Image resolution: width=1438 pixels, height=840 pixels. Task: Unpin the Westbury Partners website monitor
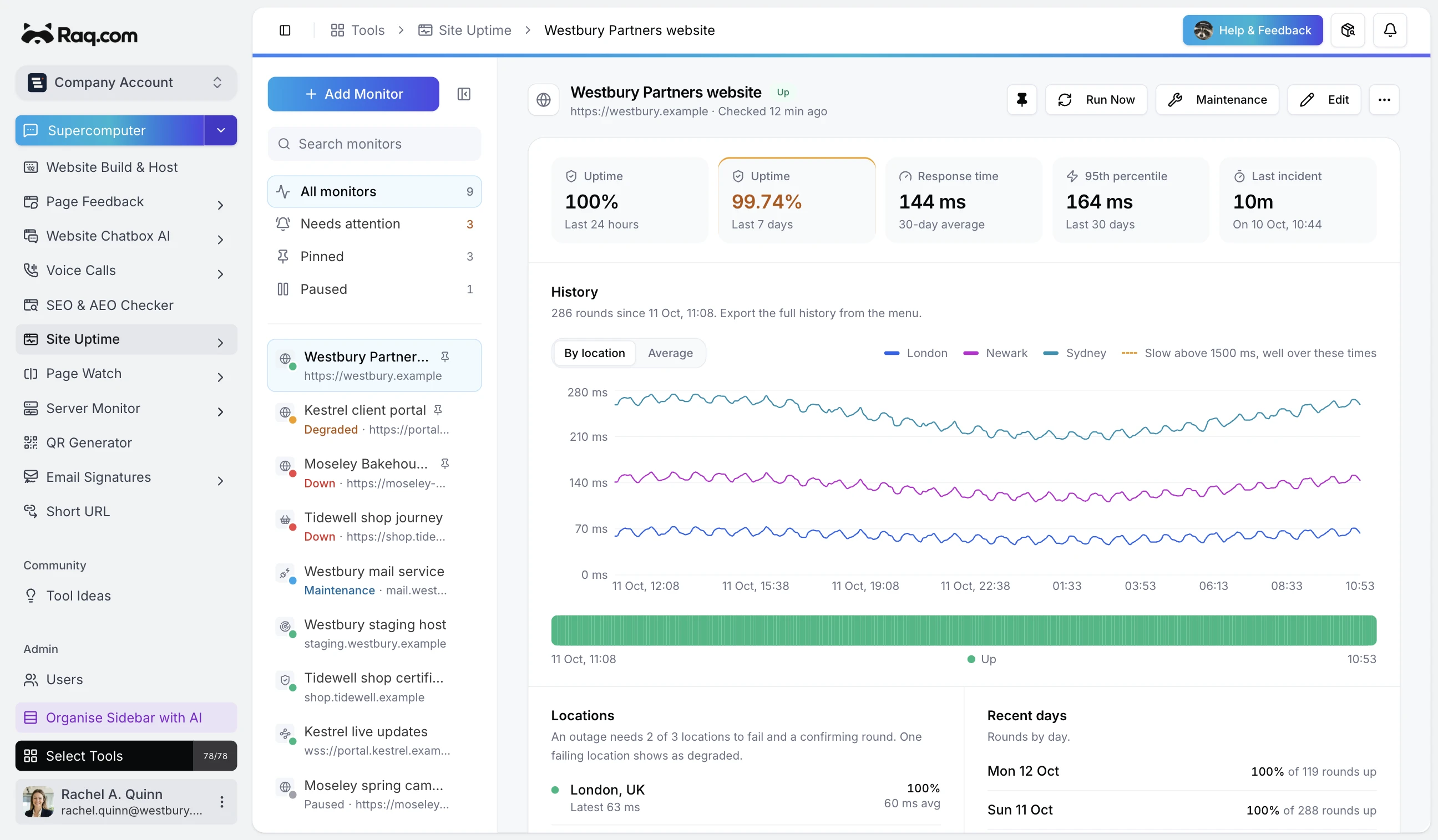[1021, 100]
